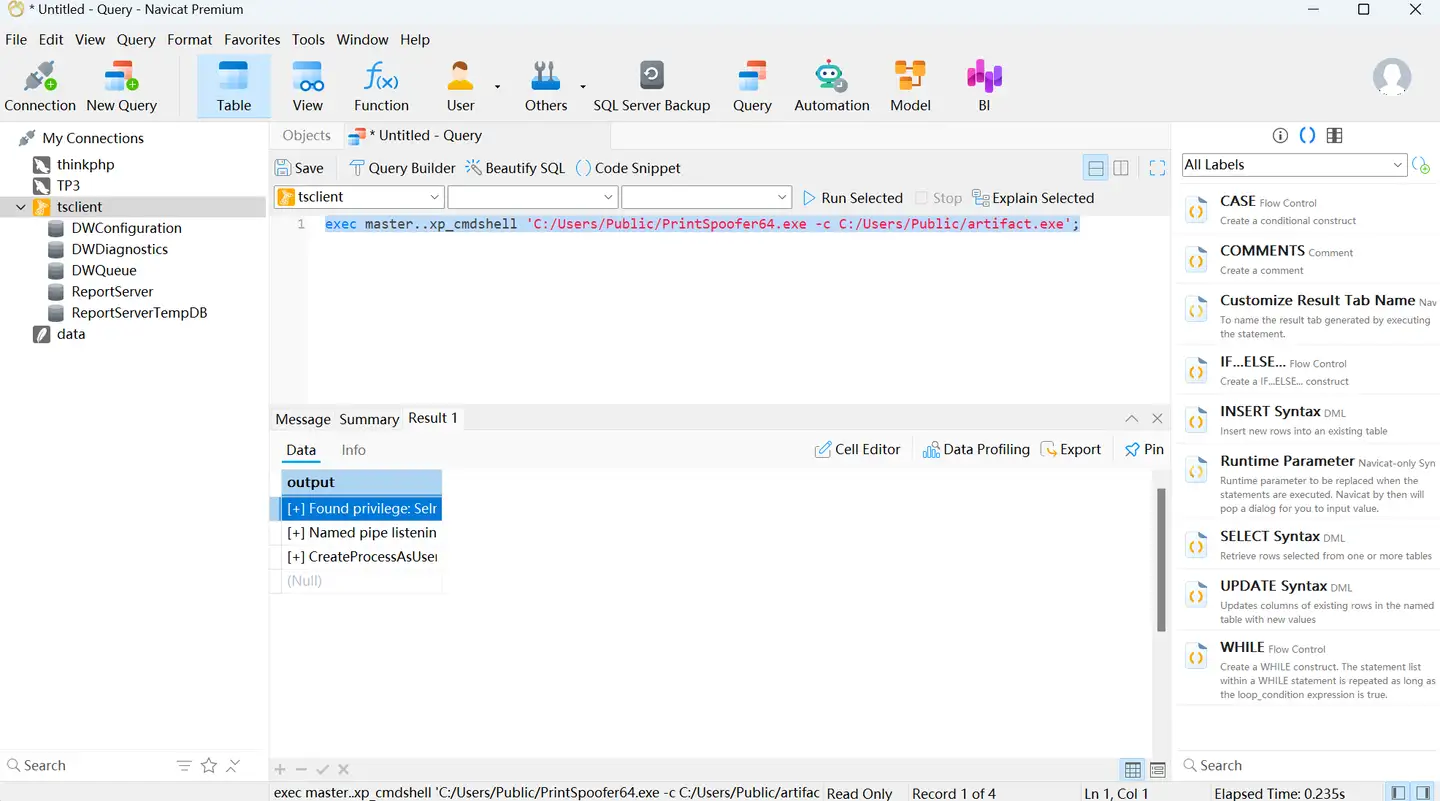Toggle the right snippets pane from the status bar
The width and height of the screenshot is (1440, 801).
[x=1423, y=793]
